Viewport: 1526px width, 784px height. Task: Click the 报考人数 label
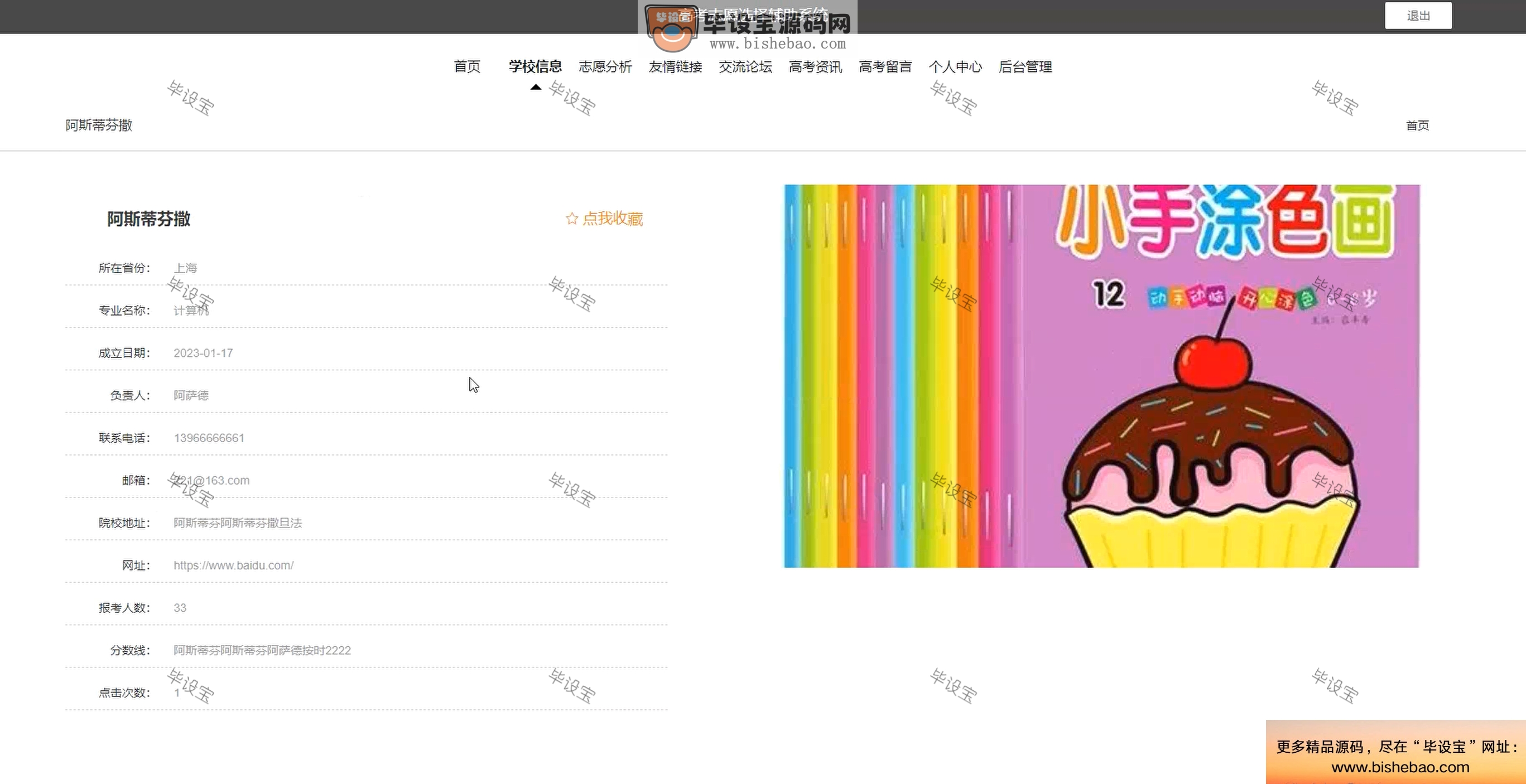tap(124, 608)
